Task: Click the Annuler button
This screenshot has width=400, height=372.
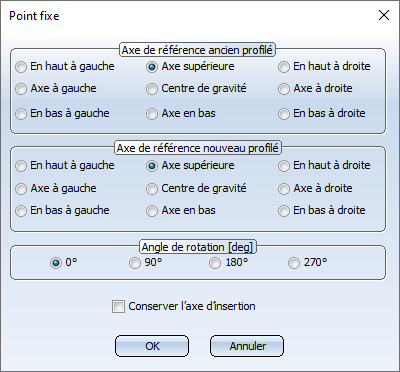Action: click(247, 346)
